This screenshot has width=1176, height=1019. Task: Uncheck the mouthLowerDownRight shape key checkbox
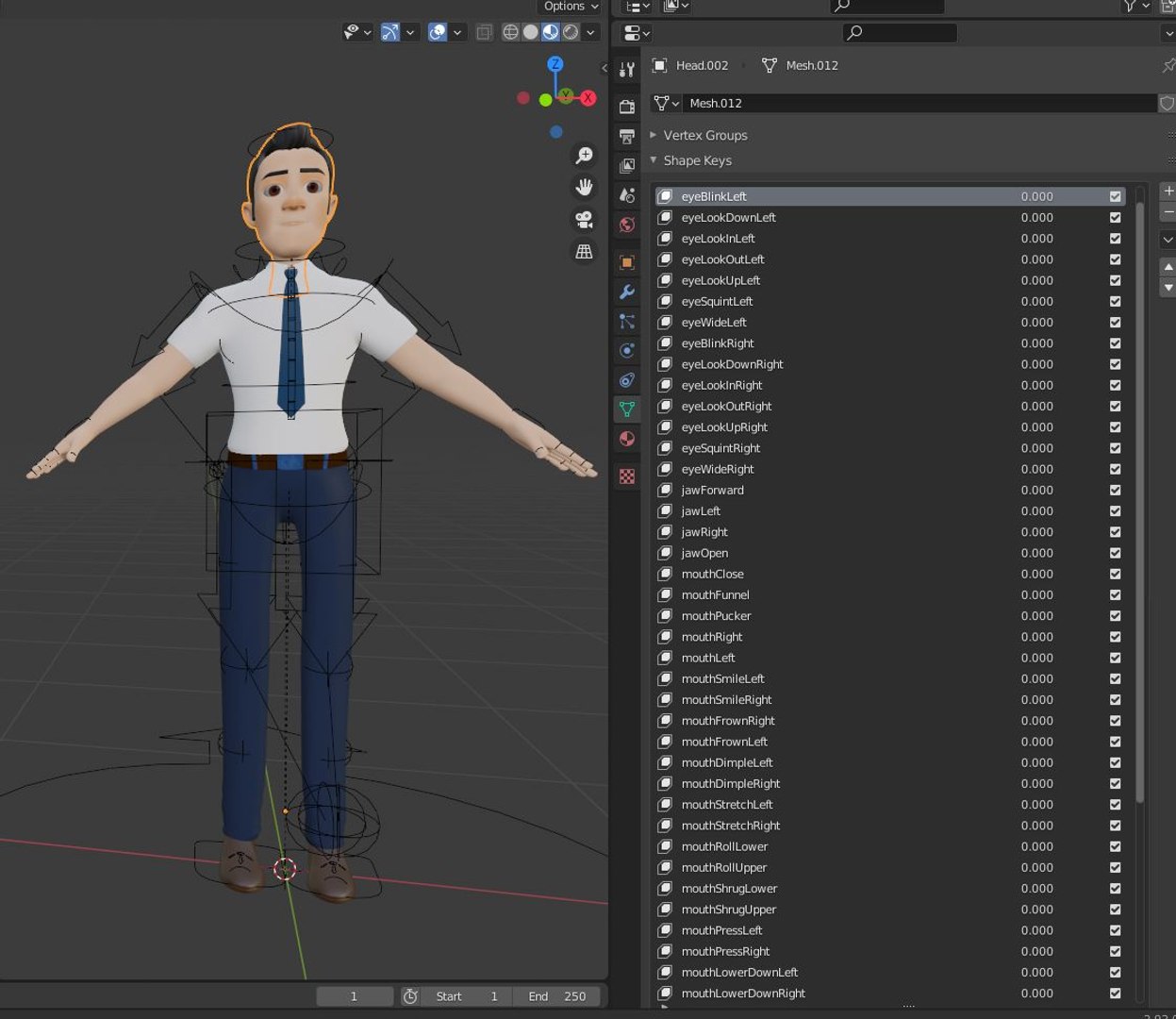coord(1116,994)
